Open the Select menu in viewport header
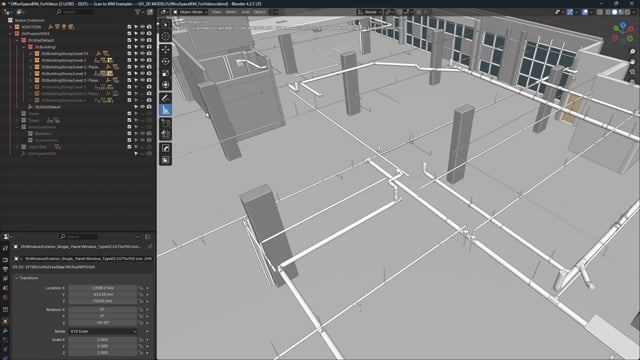640x360 pixels. (231, 12)
